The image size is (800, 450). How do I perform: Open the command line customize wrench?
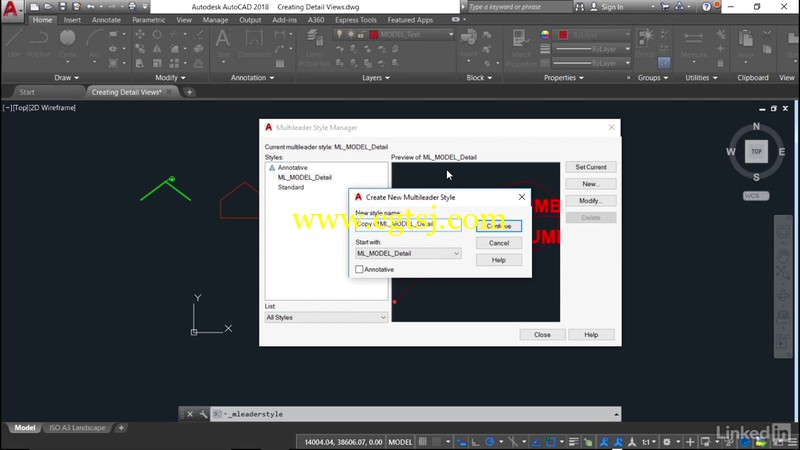pyautogui.click(x=203, y=414)
